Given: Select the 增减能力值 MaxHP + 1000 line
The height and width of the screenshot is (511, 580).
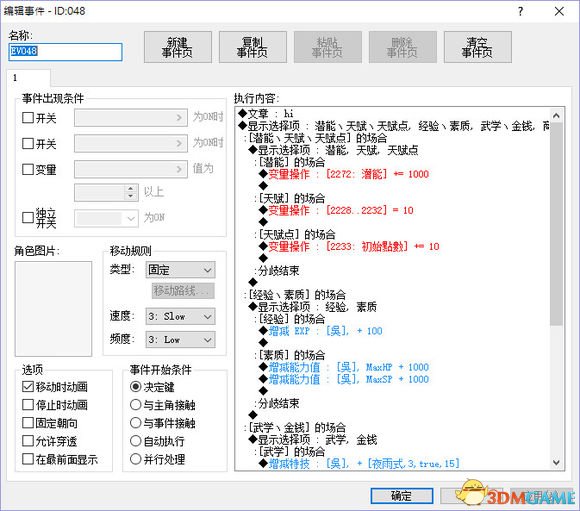Looking at the screenshot, I should tap(344, 367).
